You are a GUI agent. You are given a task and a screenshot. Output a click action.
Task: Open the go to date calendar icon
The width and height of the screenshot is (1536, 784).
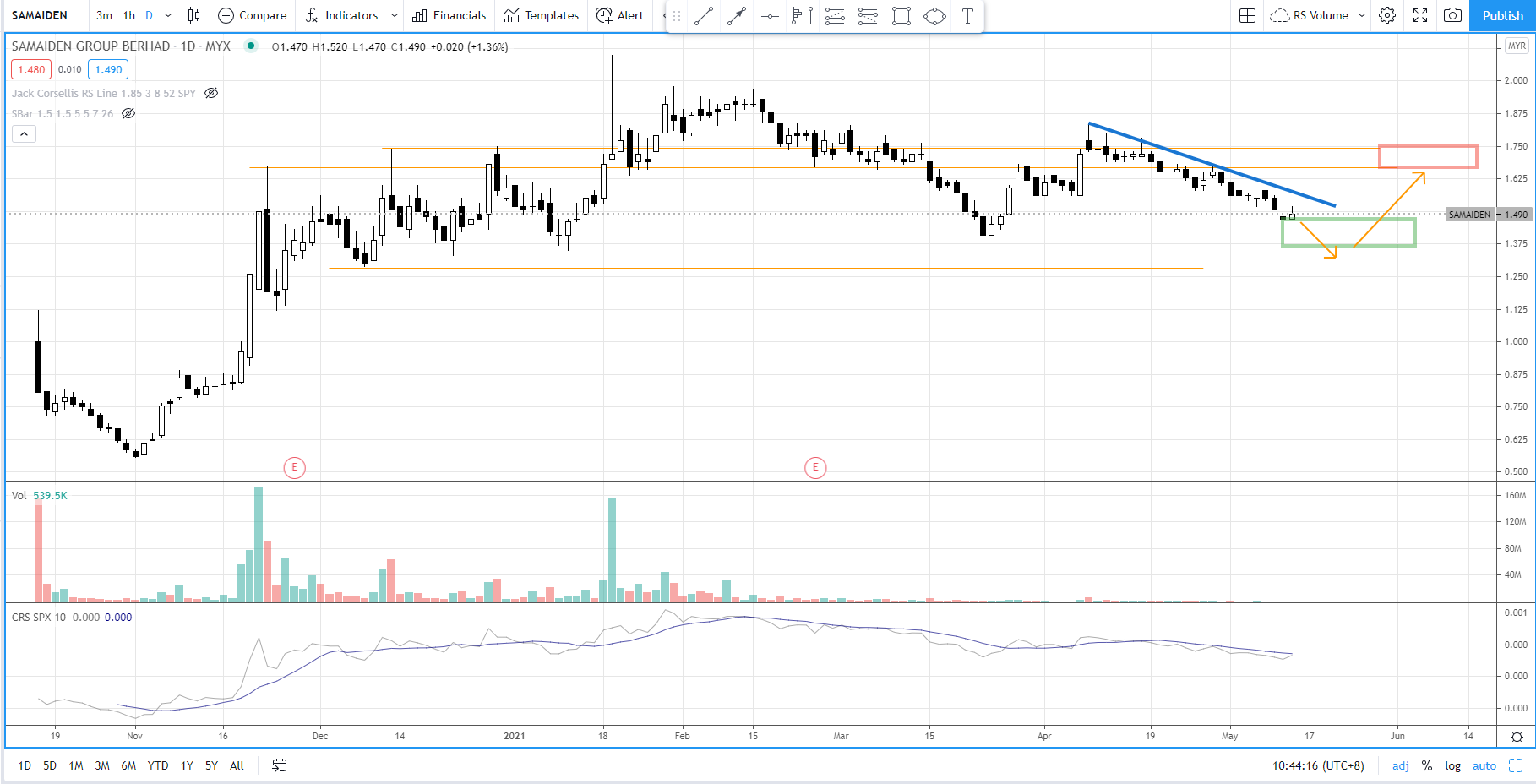click(280, 765)
